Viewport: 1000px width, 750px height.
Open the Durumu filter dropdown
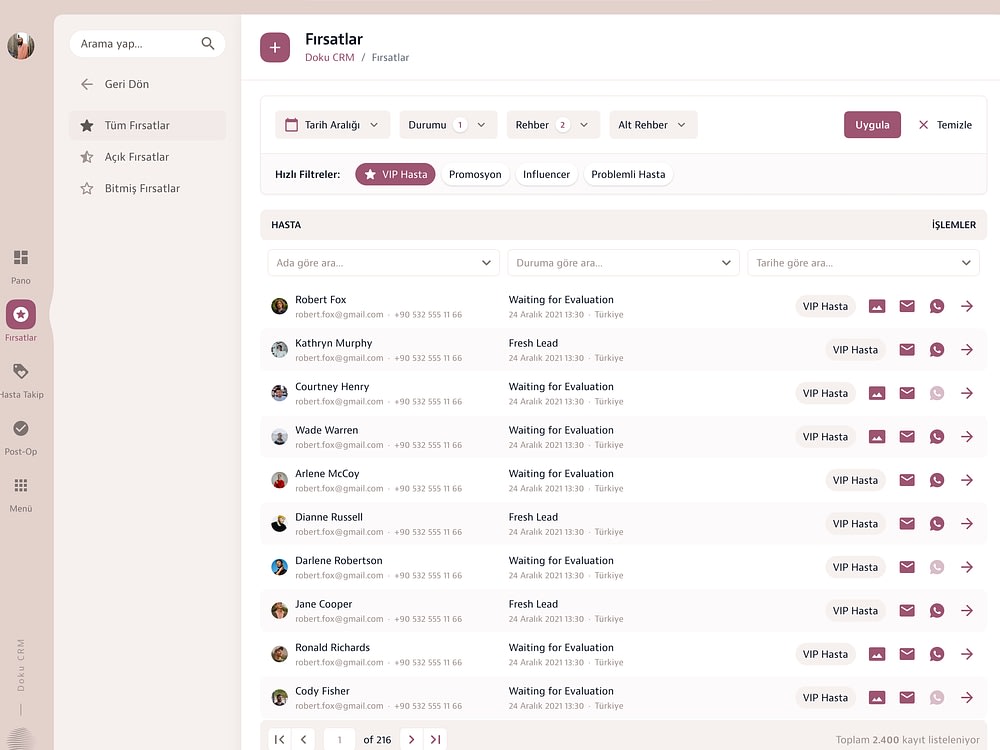click(x=448, y=124)
